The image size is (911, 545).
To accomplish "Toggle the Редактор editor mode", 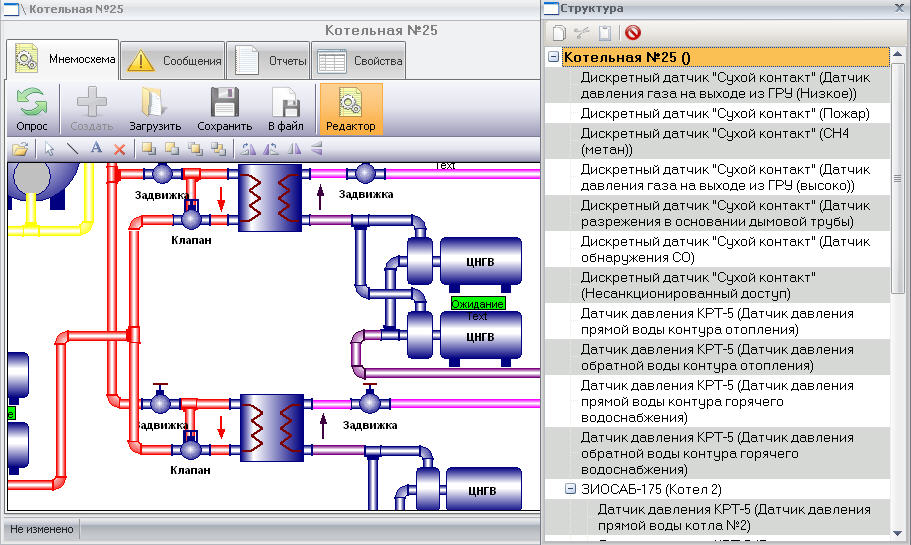I will pyautogui.click(x=350, y=109).
